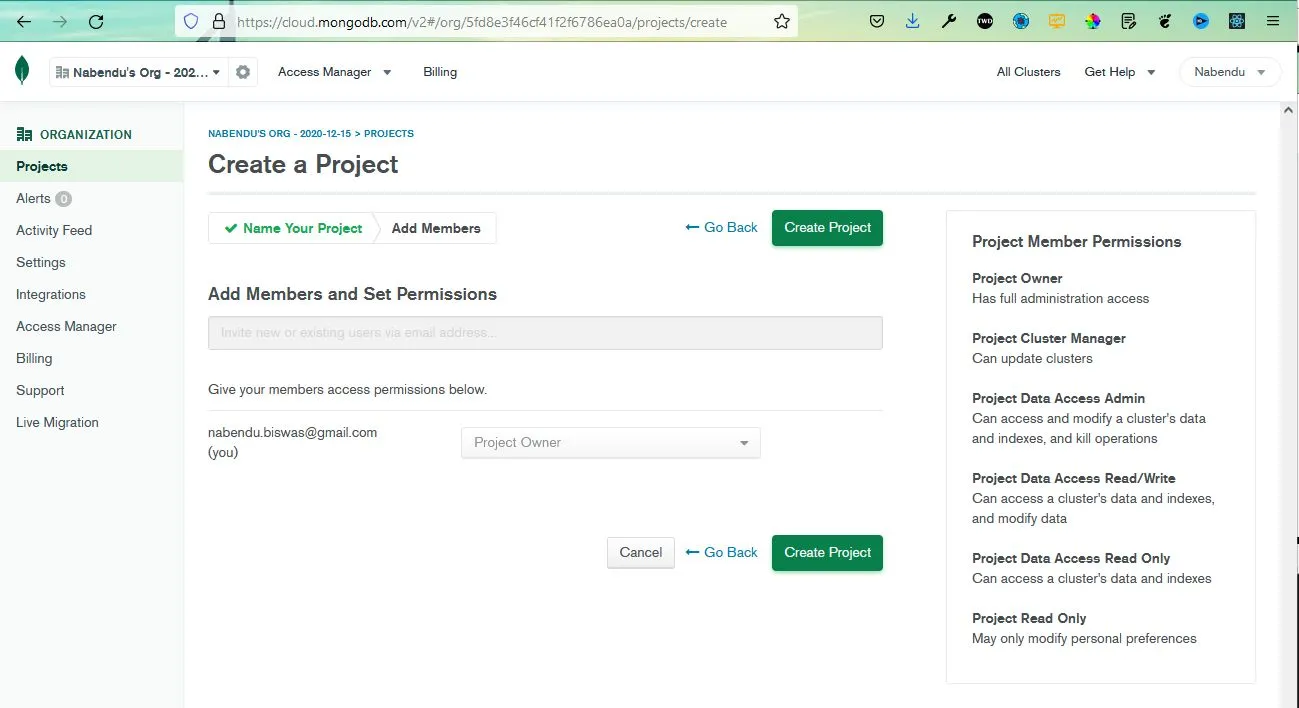The width and height of the screenshot is (1299, 708).
Task: Click NABENDU'S ORG breadcrumb link
Action: tap(279, 133)
